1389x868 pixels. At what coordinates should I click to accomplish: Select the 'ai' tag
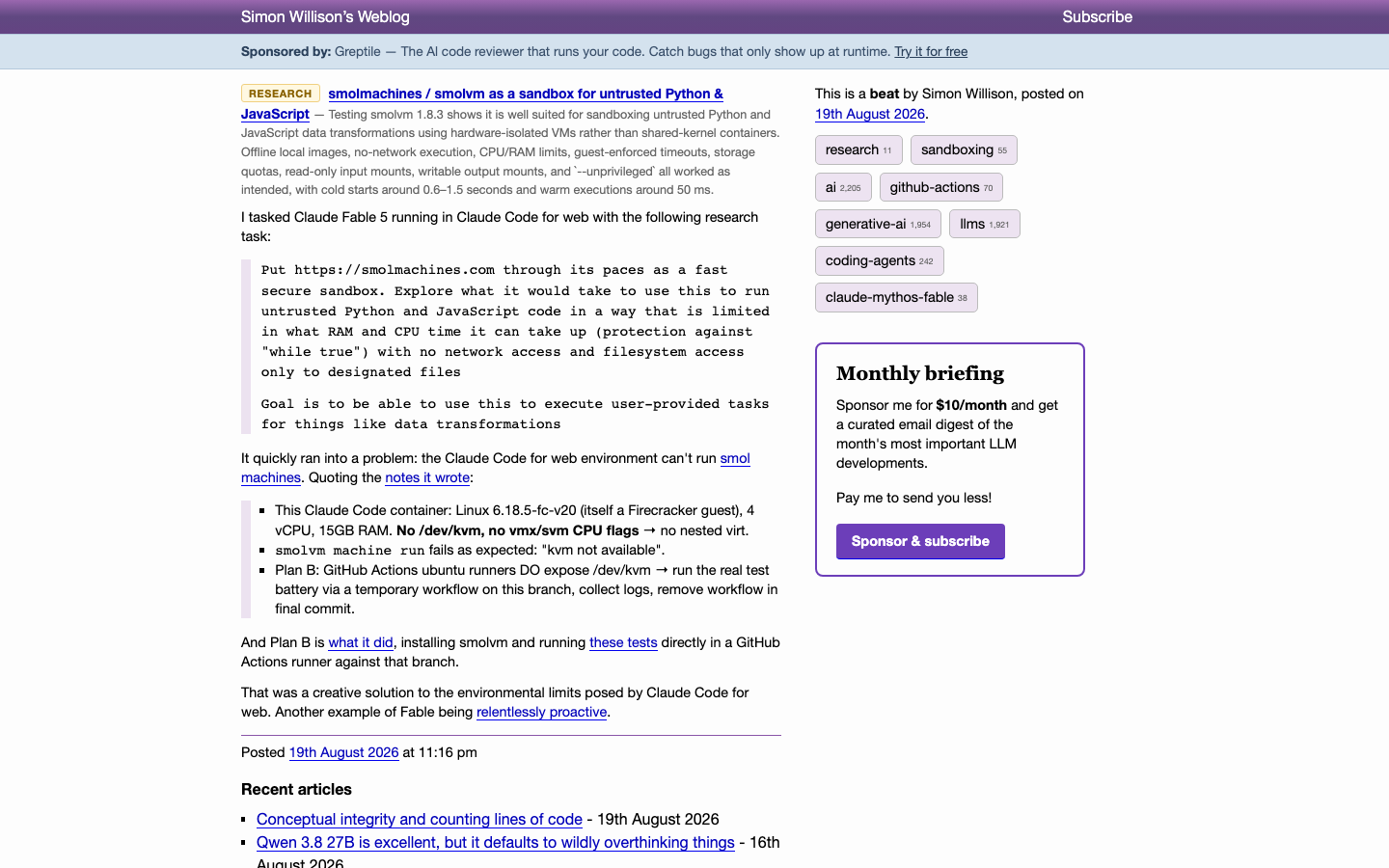[843, 187]
